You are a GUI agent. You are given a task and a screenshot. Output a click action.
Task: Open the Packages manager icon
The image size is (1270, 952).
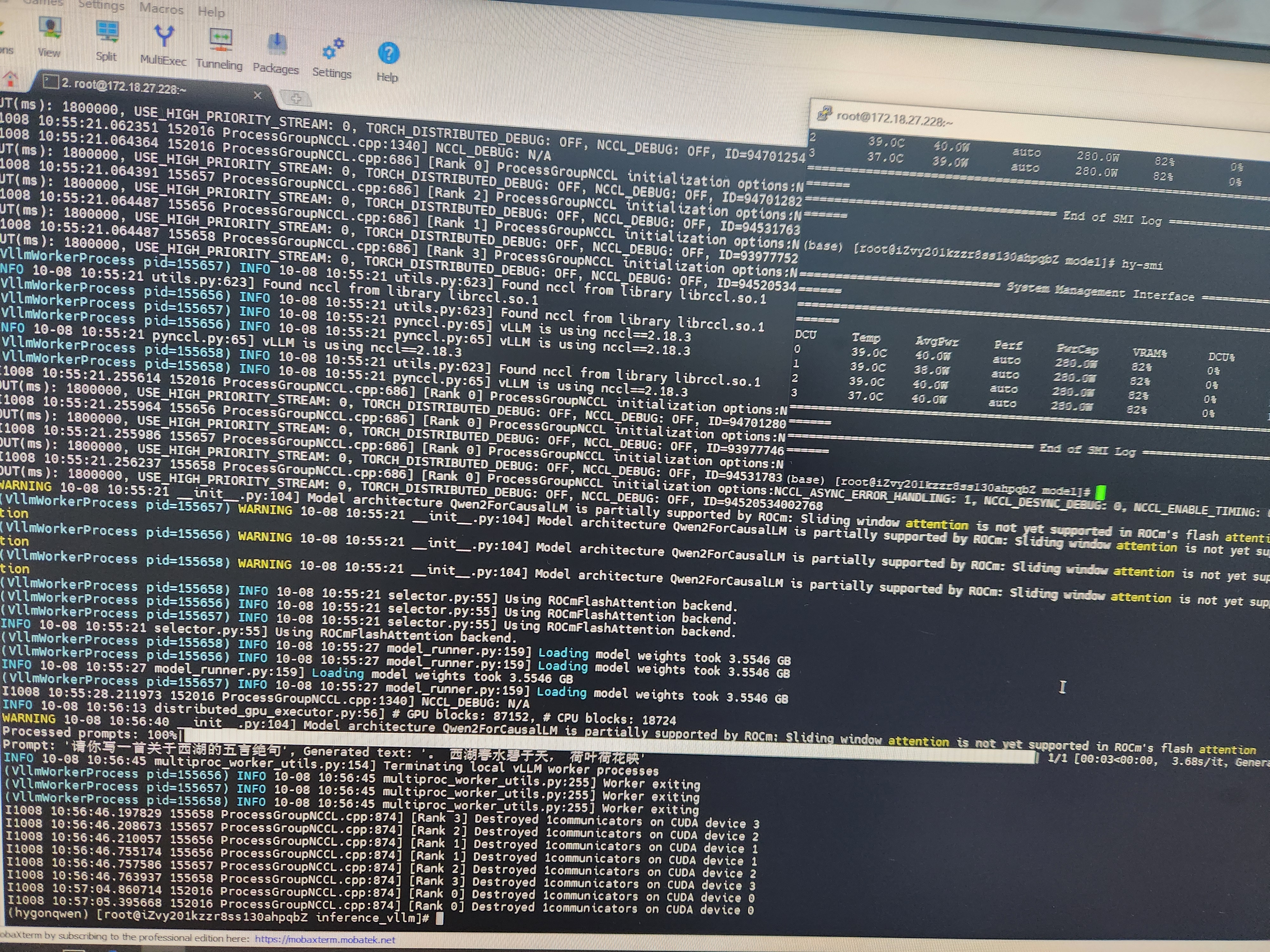[x=277, y=44]
